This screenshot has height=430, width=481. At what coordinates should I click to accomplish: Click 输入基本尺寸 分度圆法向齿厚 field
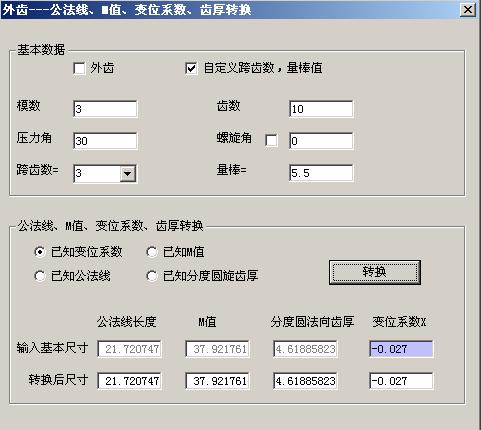click(305, 349)
